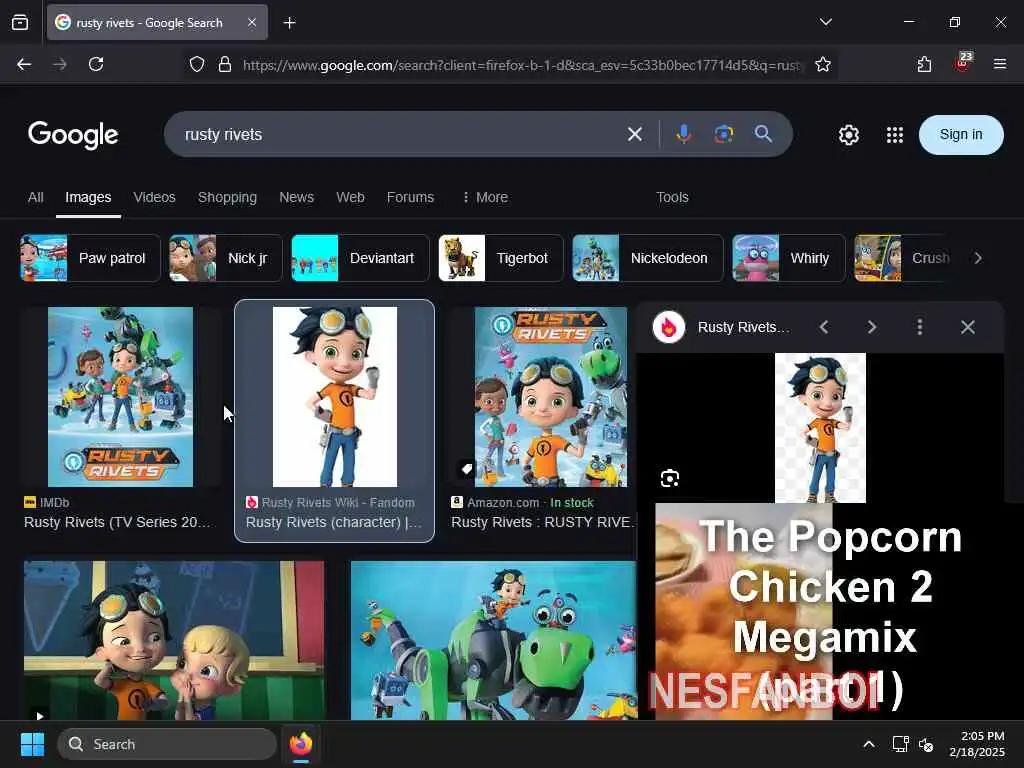Filter images by Deviantart chip
Viewport: 1024px width, 768px height.
point(360,258)
